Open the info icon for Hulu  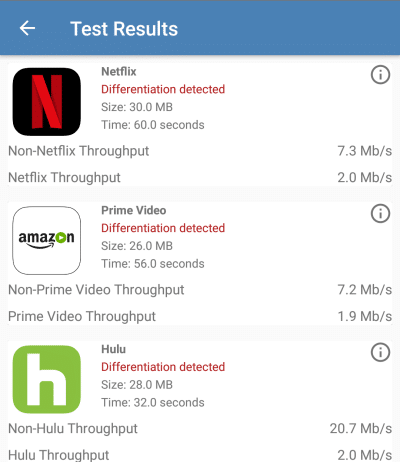click(380, 352)
